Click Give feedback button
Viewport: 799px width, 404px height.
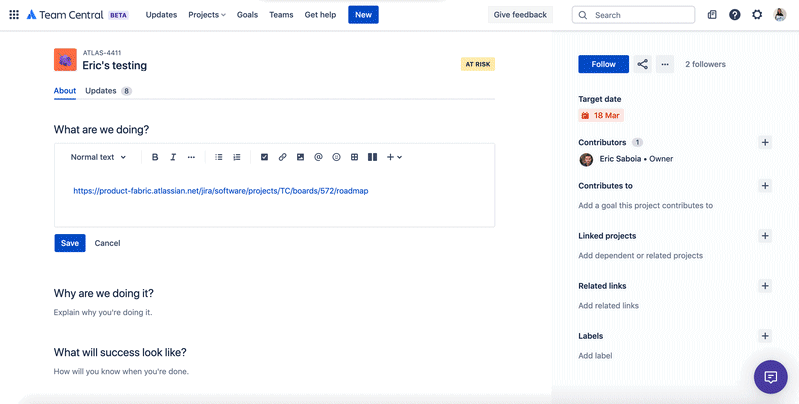point(520,15)
